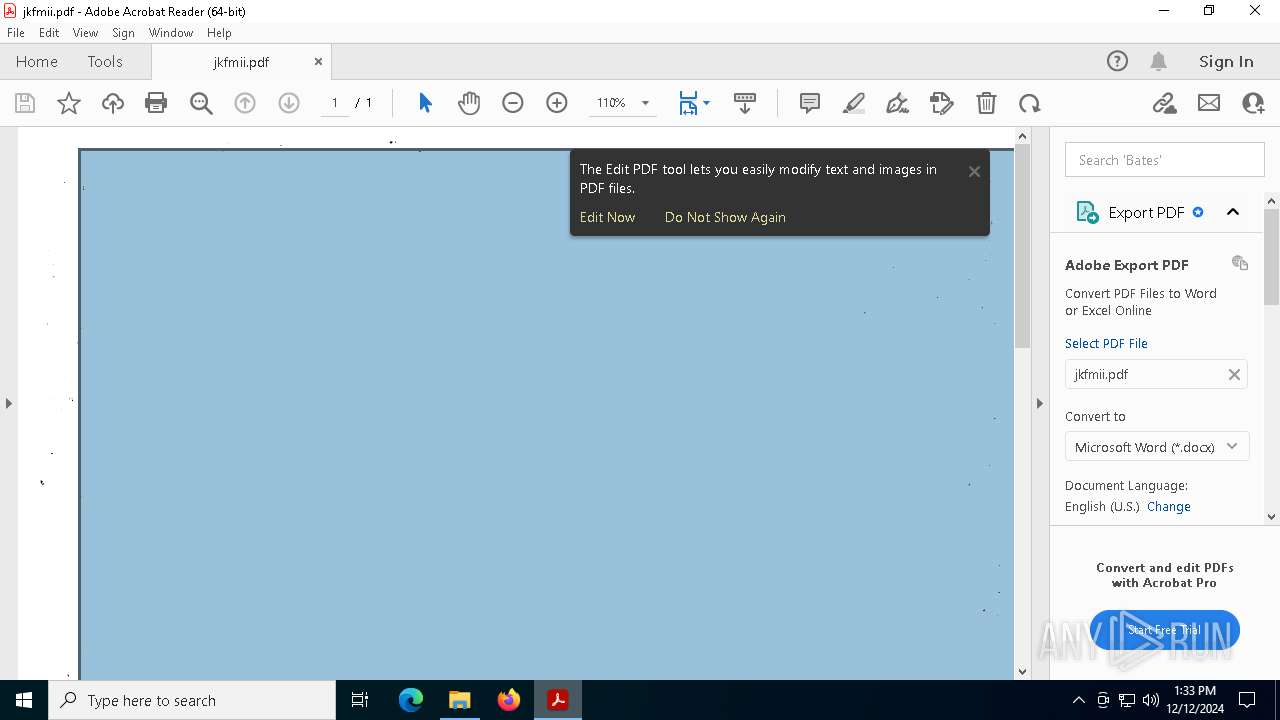
Task: Close the jkfmii.pdf tab
Action: pos(318,61)
